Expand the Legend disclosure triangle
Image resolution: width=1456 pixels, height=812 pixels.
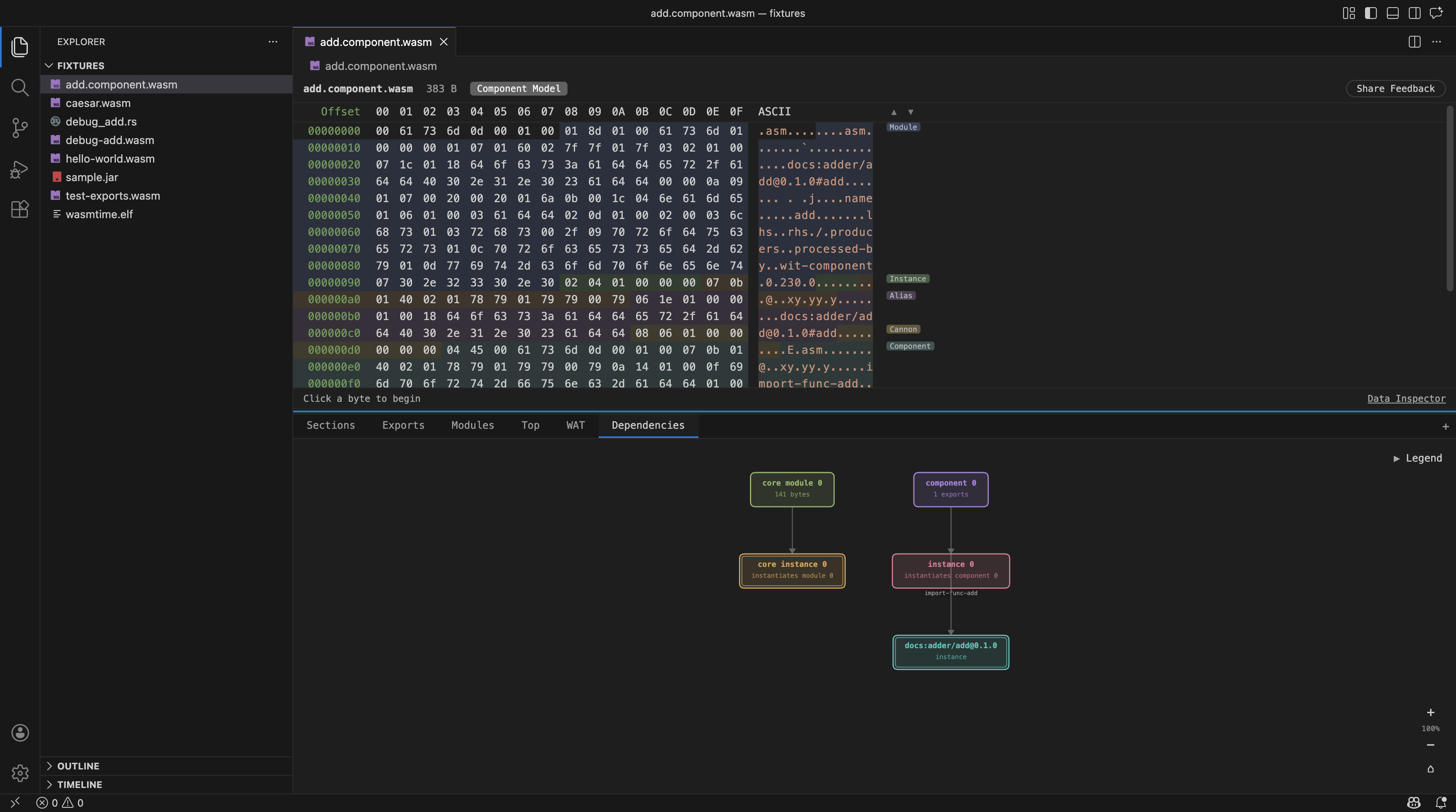click(x=1397, y=458)
